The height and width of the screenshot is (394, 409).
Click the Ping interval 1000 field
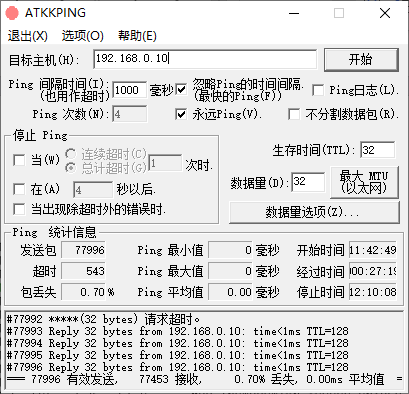(x=129, y=90)
